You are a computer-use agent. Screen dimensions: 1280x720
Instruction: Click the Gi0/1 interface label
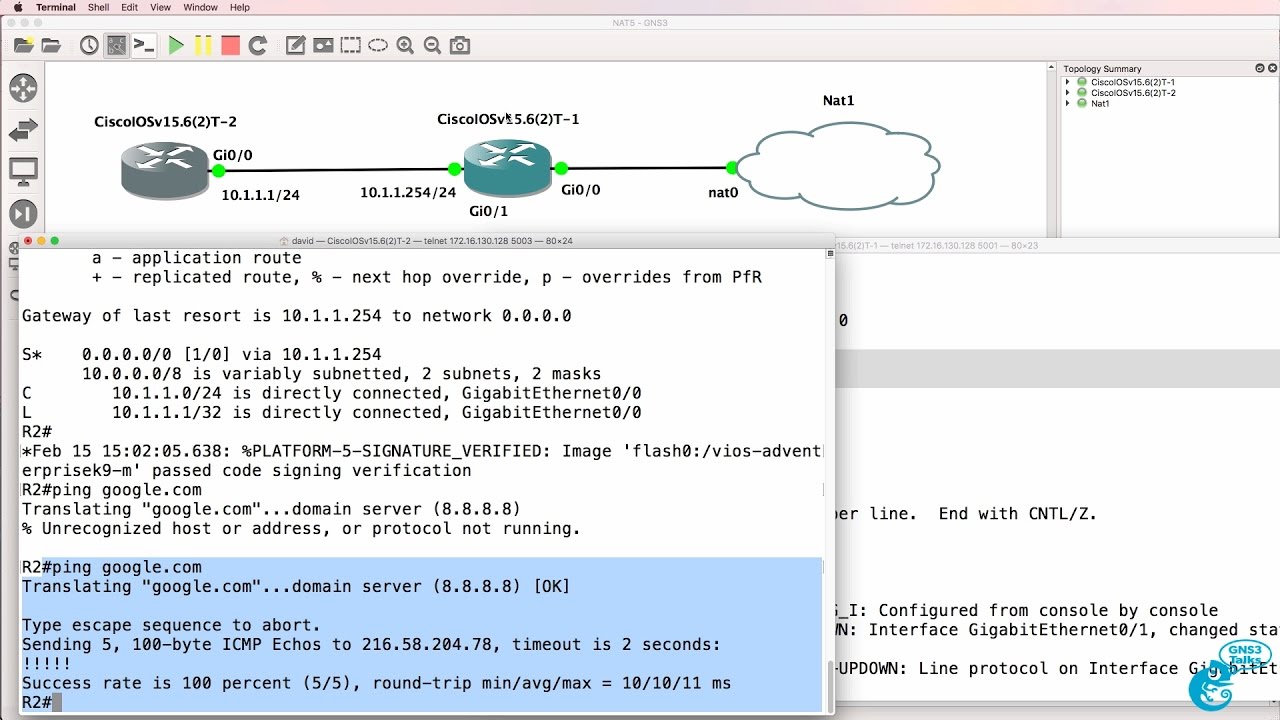pyautogui.click(x=489, y=211)
